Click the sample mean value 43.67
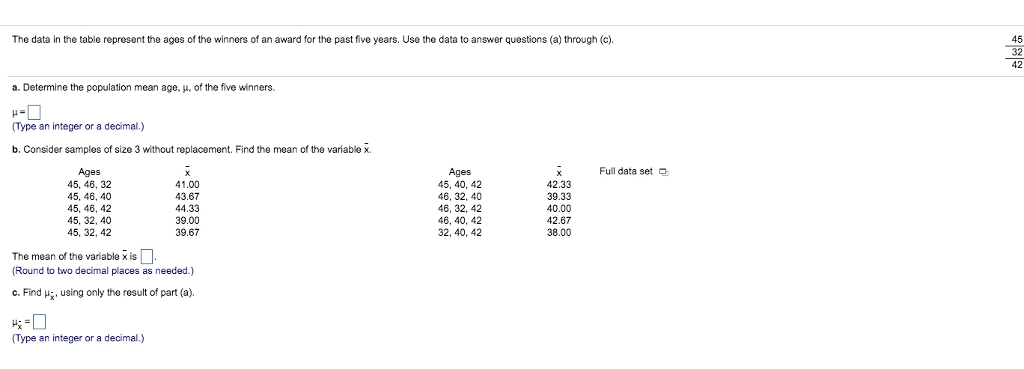This screenshot has height=369, width=1024. [x=187, y=196]
